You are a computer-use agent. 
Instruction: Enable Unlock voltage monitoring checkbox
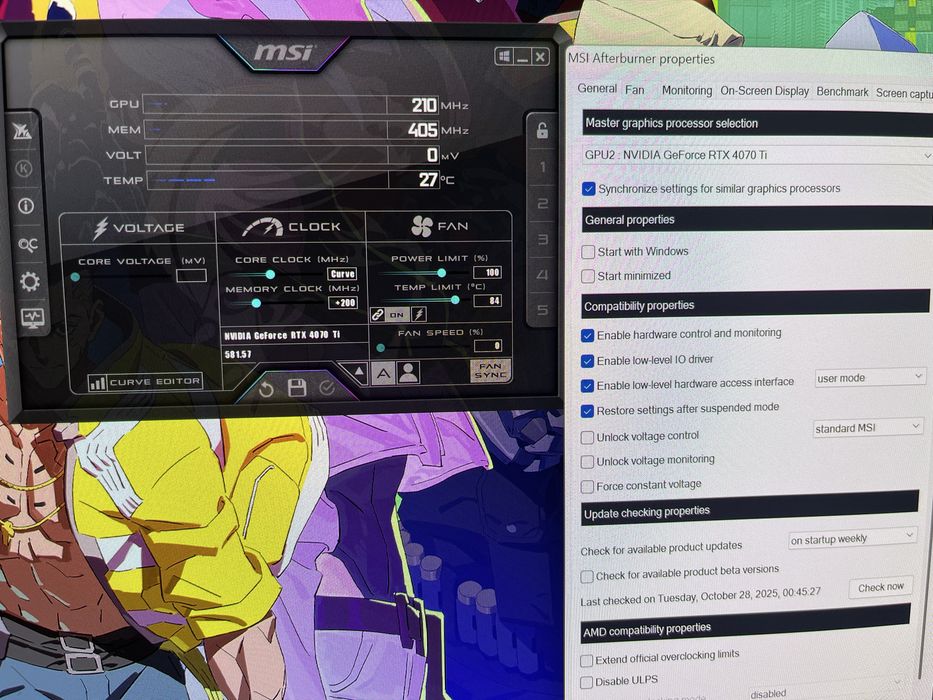click(587, 462)
